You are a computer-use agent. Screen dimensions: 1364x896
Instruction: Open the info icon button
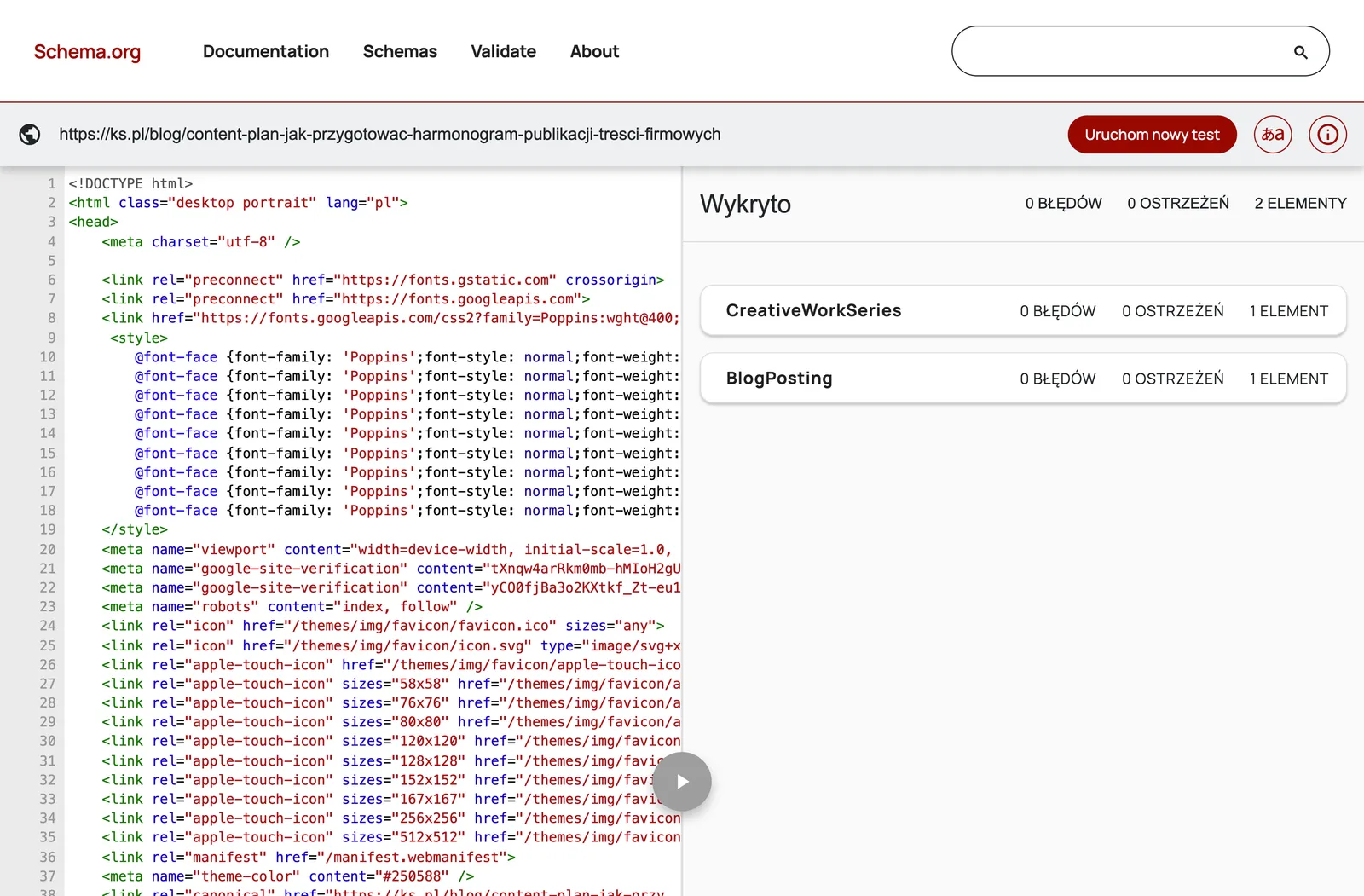coord(1328,135)
